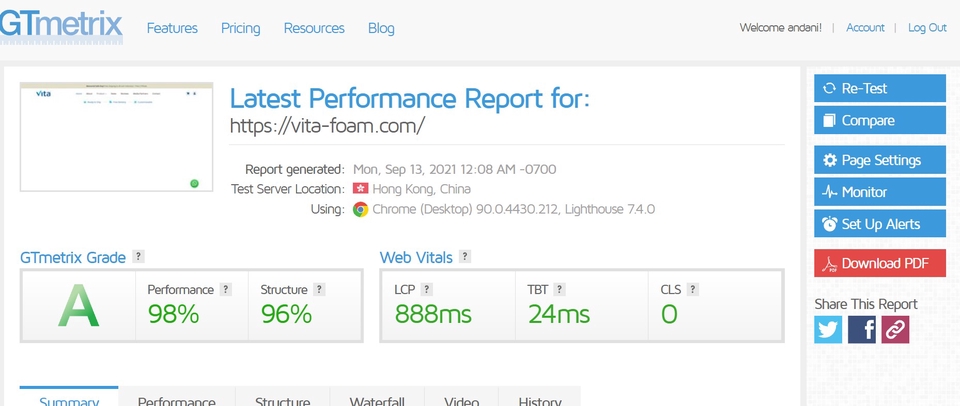This screenshot has height=406, width=960.
Task: Click the Web Vitals heading
Action: tap(416, 257)
